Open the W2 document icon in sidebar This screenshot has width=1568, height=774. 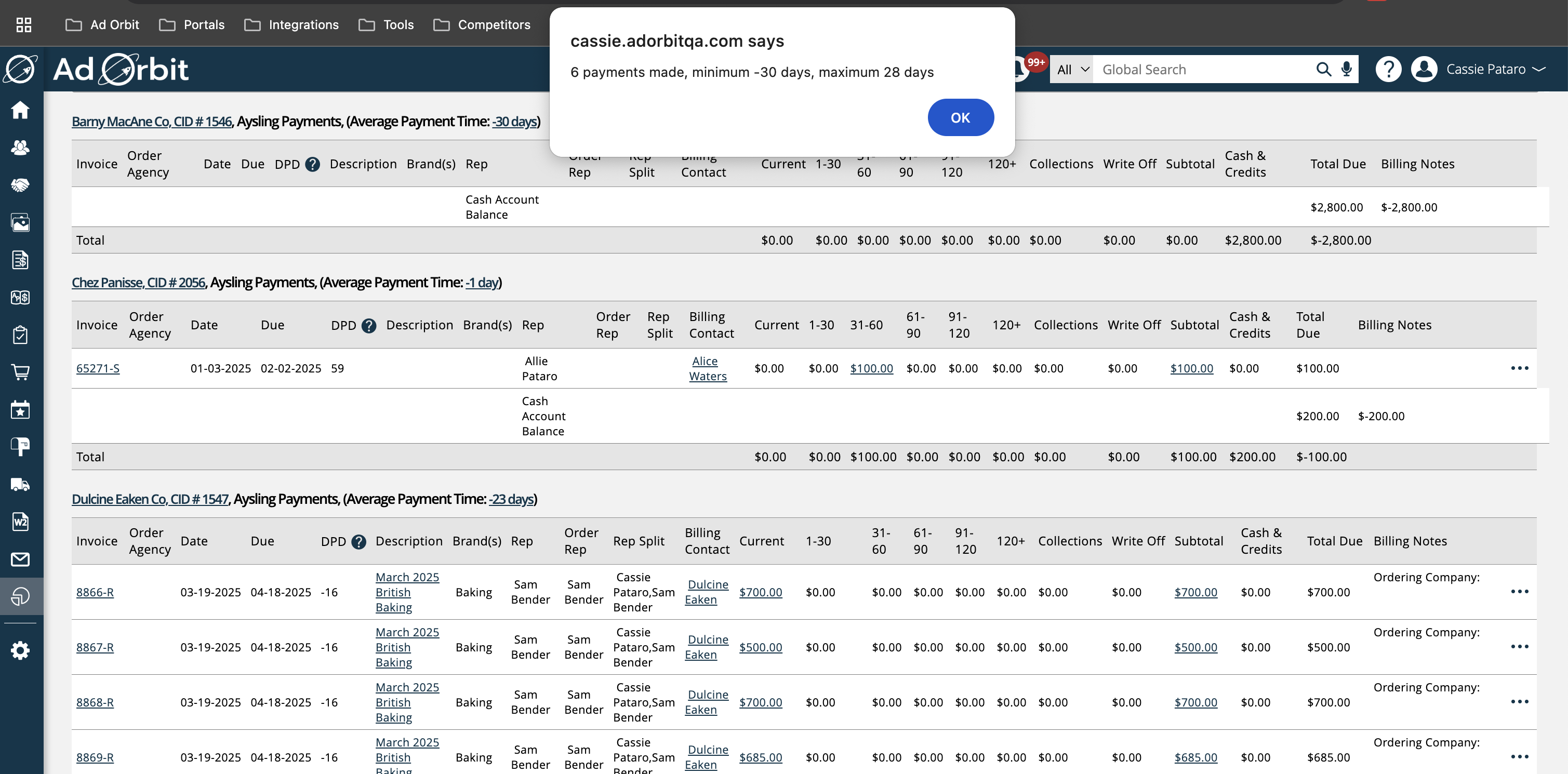point(21,522)
